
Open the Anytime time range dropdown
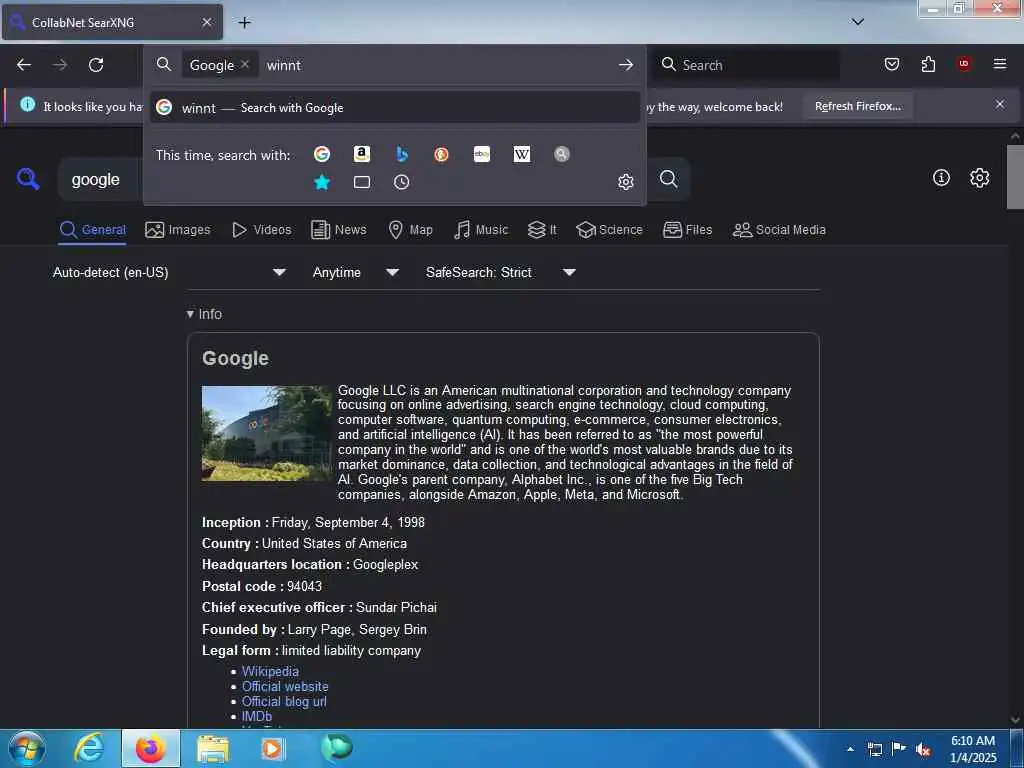click(x=356, y=272)
